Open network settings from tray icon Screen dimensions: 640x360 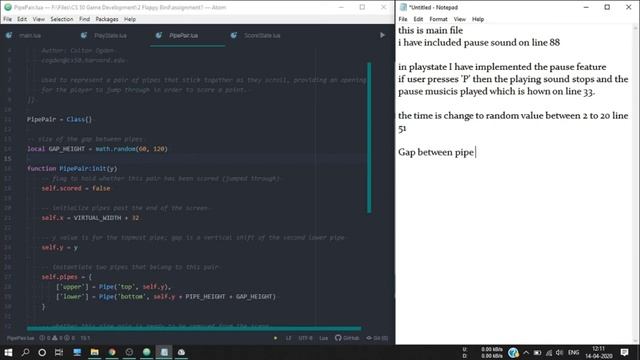coord(549,353)
